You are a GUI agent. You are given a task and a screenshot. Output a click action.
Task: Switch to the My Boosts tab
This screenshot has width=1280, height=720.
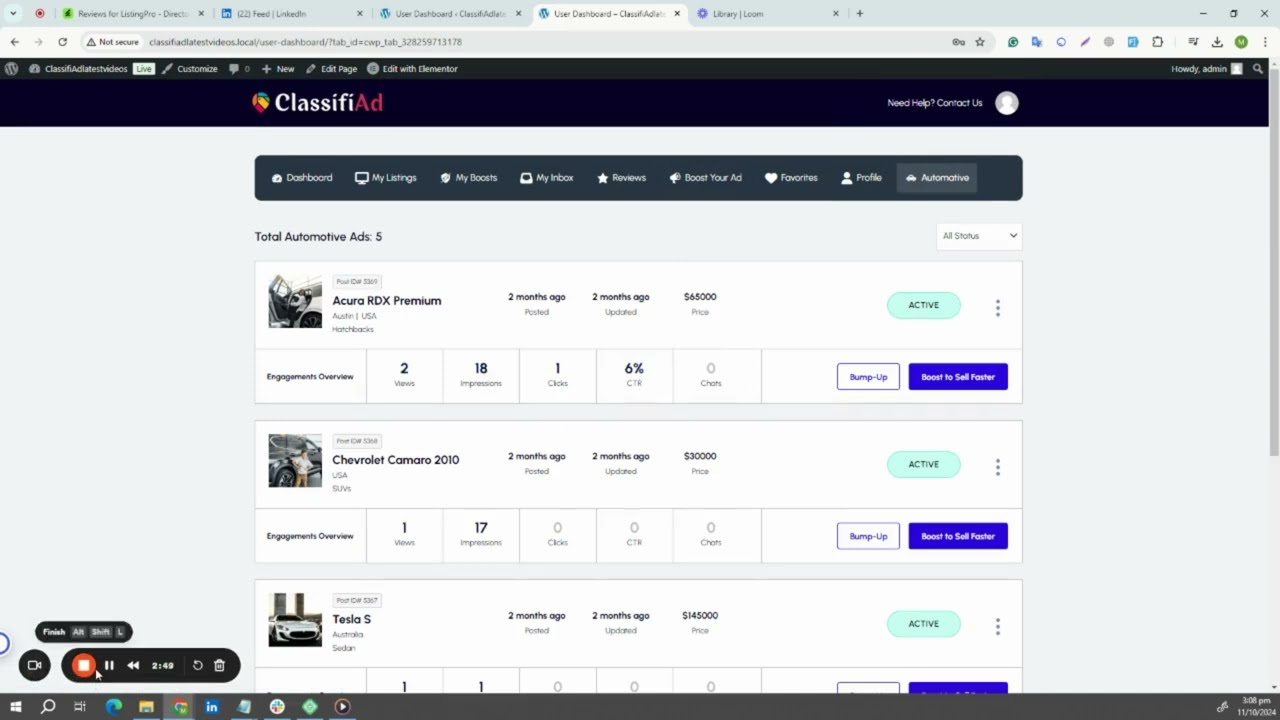(468, 178)
